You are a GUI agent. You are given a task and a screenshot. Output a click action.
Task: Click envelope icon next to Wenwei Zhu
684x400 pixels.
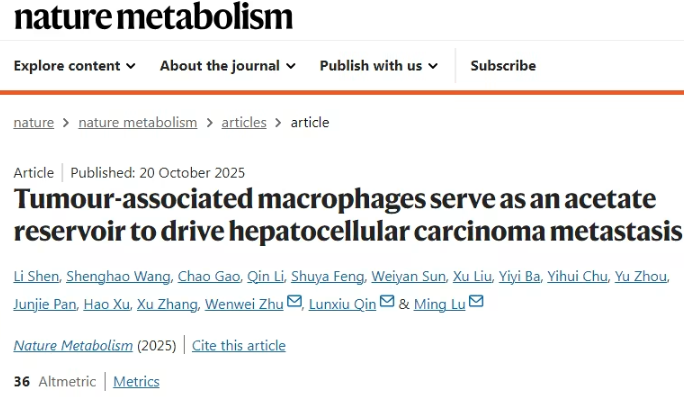coord(294,301)
